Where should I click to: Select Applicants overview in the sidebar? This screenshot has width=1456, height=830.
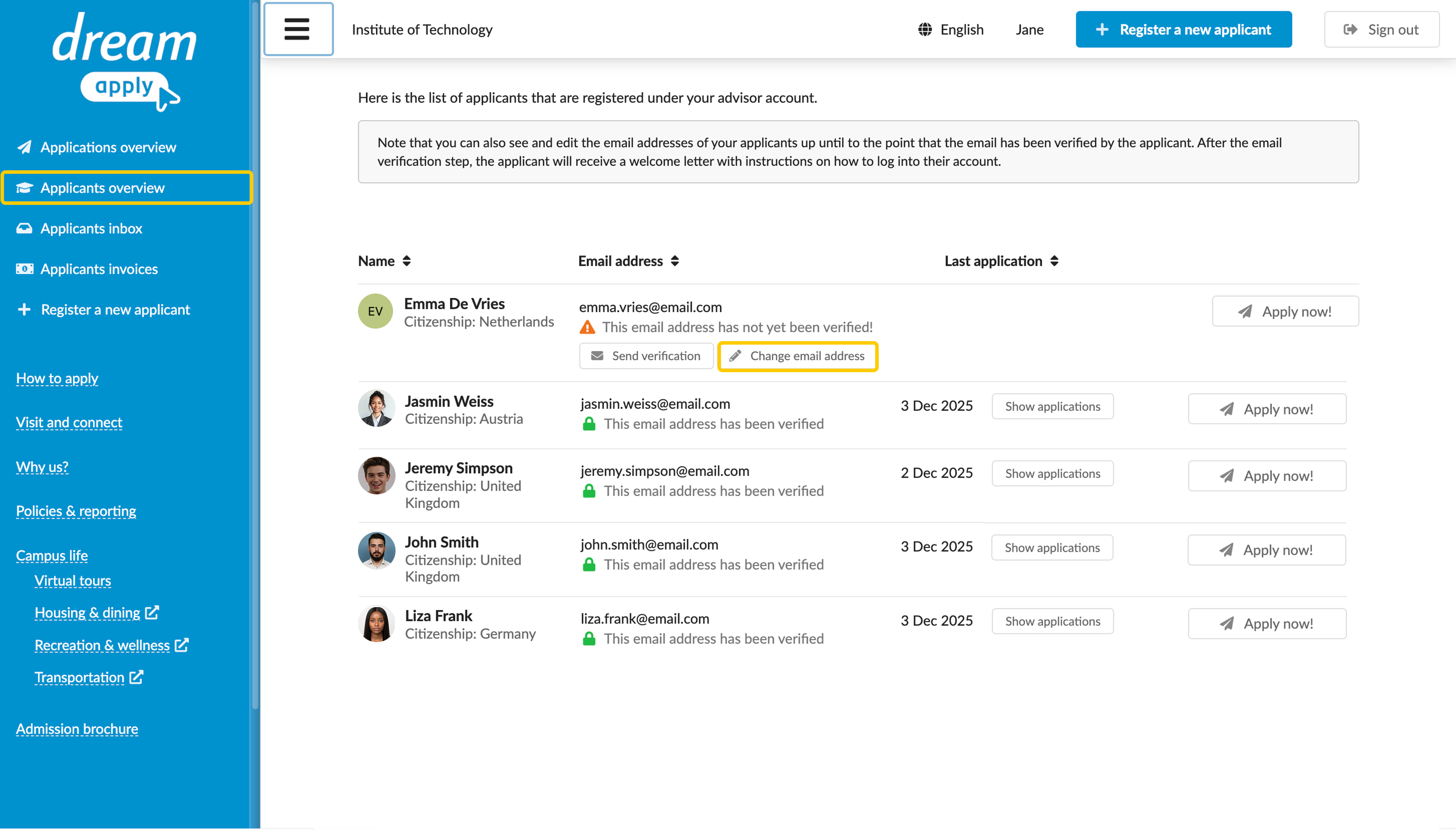(127, 187)
